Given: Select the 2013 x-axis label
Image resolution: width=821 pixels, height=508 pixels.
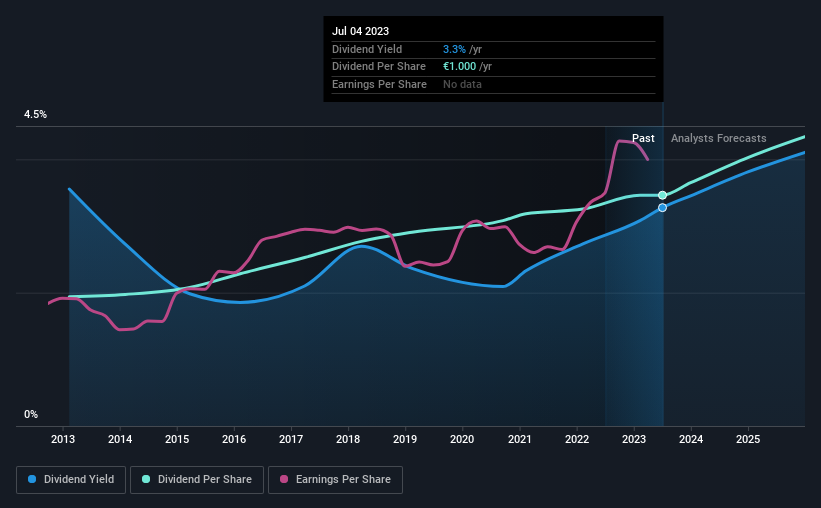Looking at the screenshot, I should tap(63, 439).
